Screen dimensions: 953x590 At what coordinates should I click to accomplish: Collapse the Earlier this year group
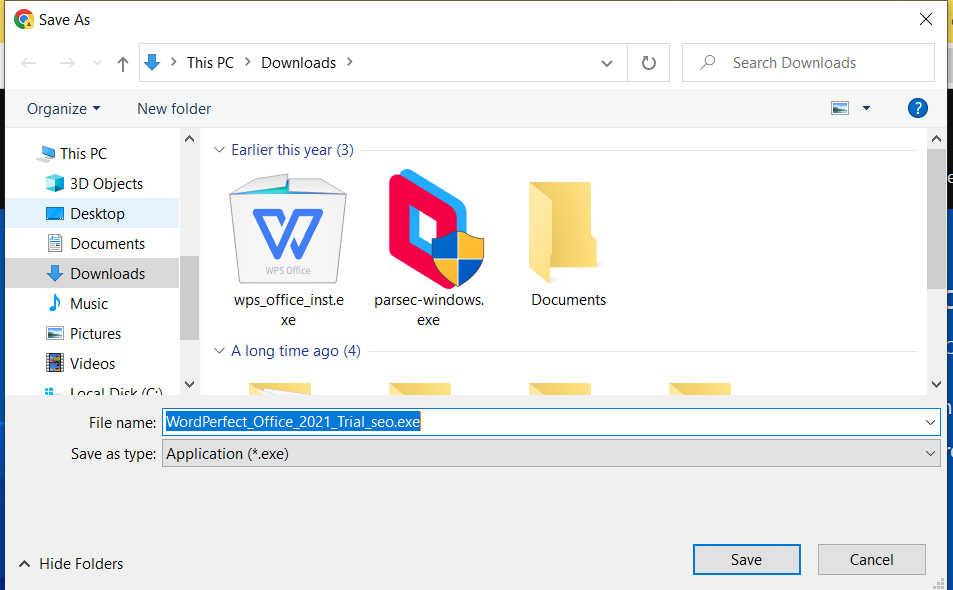pyautogui.click(x=219, y=149)
